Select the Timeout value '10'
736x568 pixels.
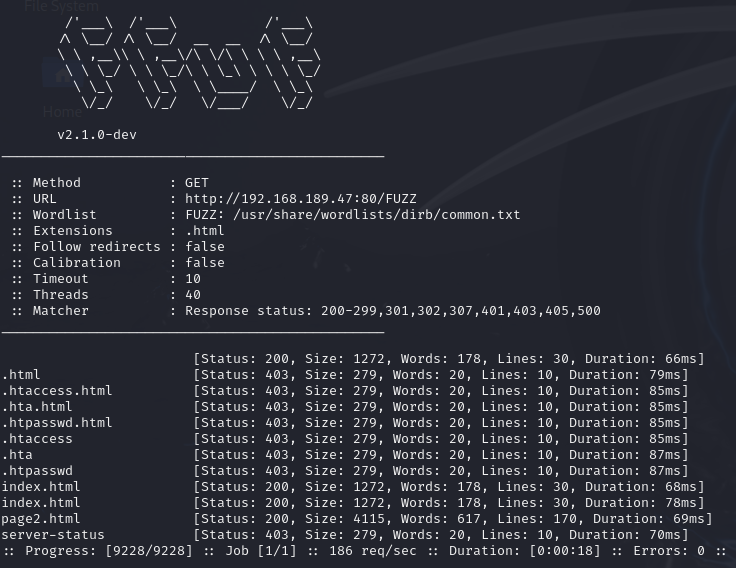pos(193,279)
